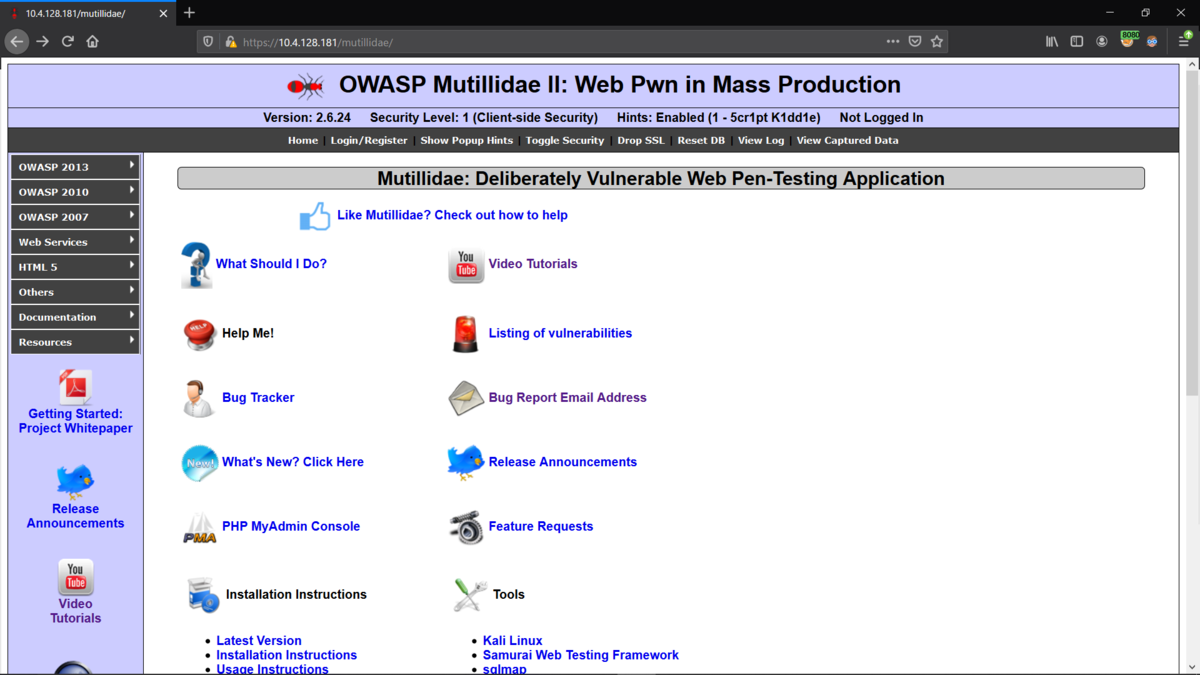This screenshot has height=675, width=1200.
Task: Open the Latest Version link
Action: pyautogui.click(x=259, y=641)
